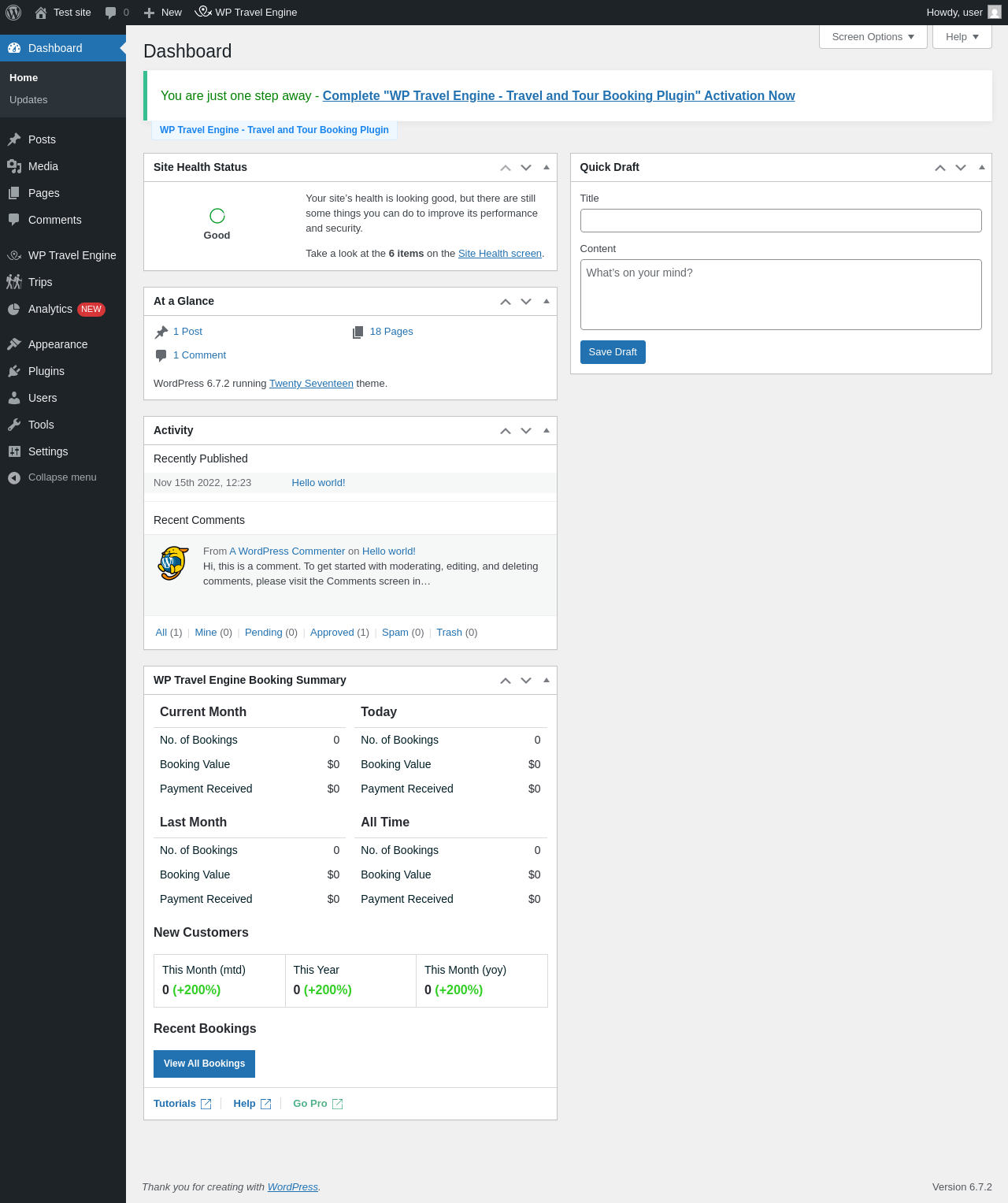Move Quick Draft widget down
Screen dimensions: 1008x1203
tap(961, 168)
